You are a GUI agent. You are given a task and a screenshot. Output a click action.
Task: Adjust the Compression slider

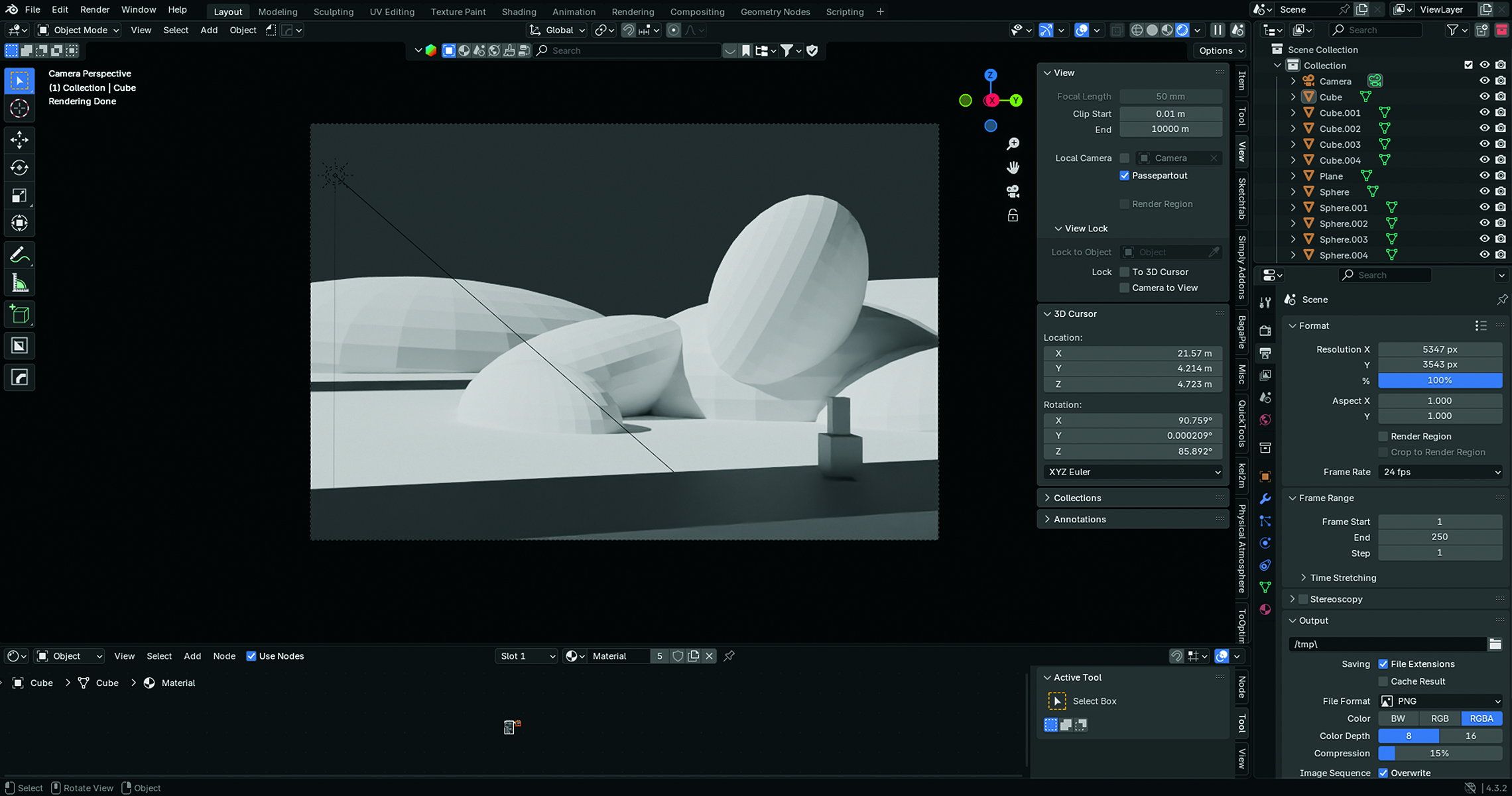tap(1440, 753)
